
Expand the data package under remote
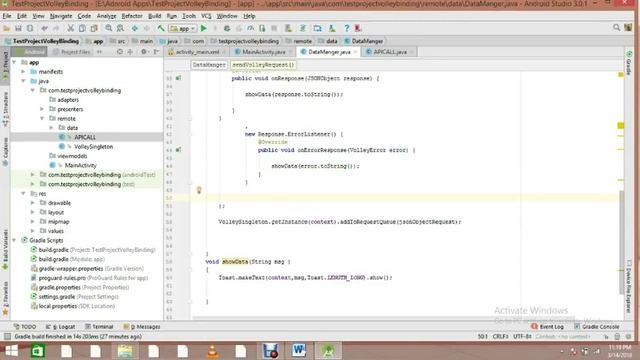click(51, 128)
